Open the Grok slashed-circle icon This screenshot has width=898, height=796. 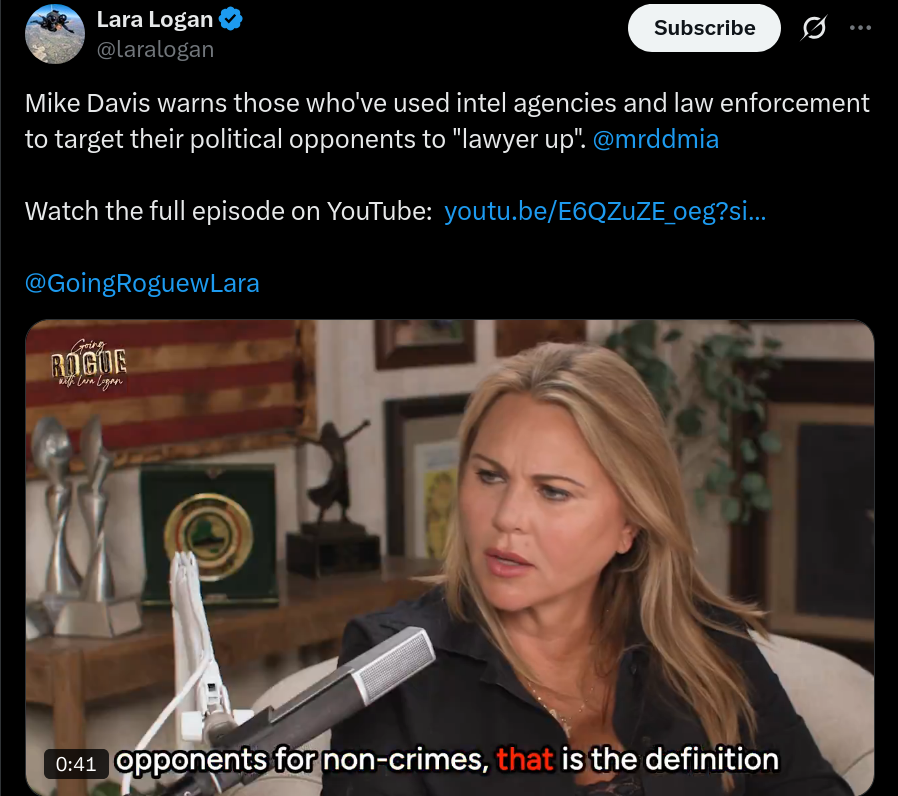[x=813, y=27]
